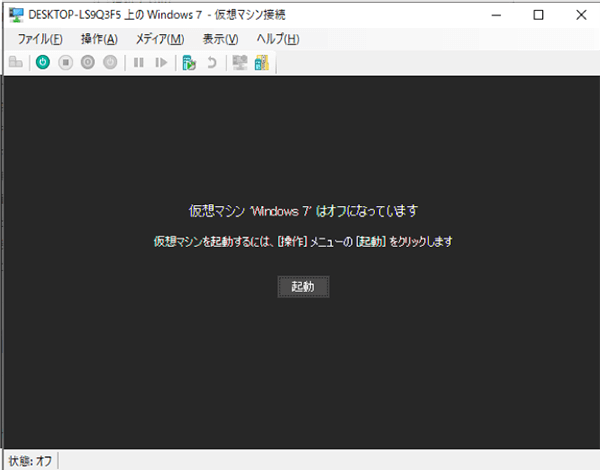
Task: Click the Pause toolbar icon
Action: click(x=139, y=62)
